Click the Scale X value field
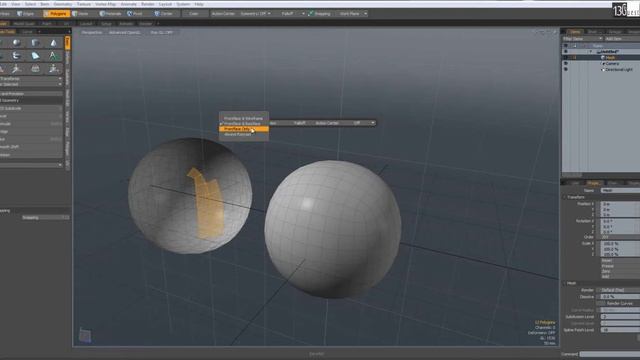The image size is (640, 360). click(x=620, y=243)
